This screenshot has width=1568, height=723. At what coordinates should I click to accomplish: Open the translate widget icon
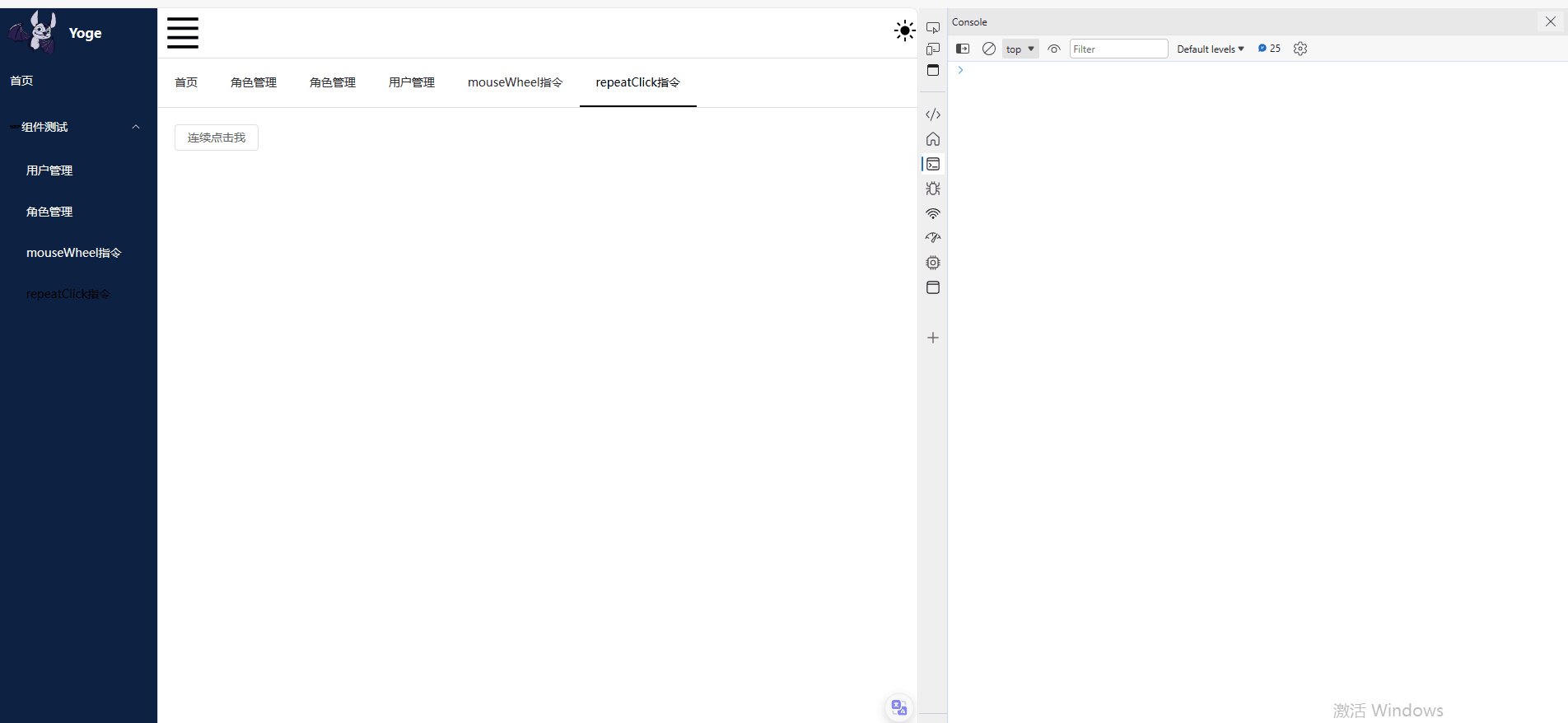(x=899, y=707)
